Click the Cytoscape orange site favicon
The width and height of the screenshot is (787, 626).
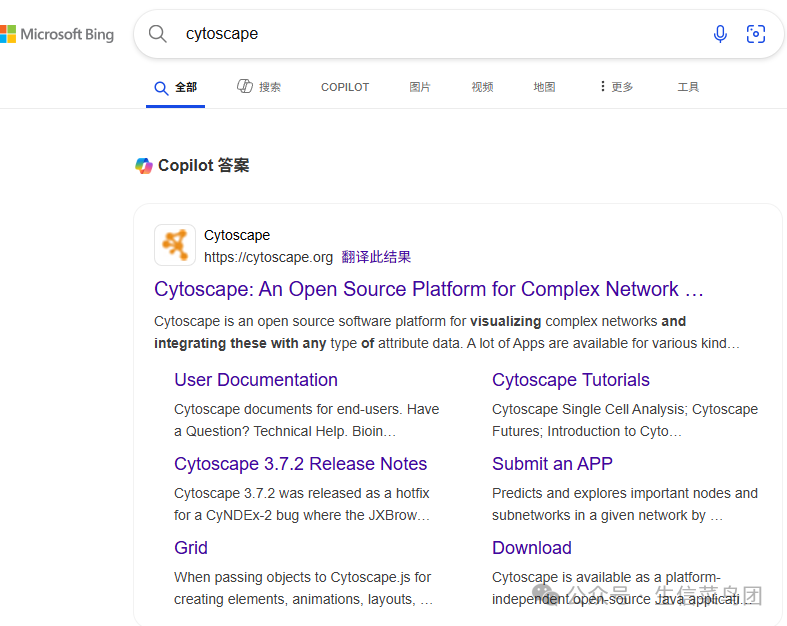pos(175,245)
